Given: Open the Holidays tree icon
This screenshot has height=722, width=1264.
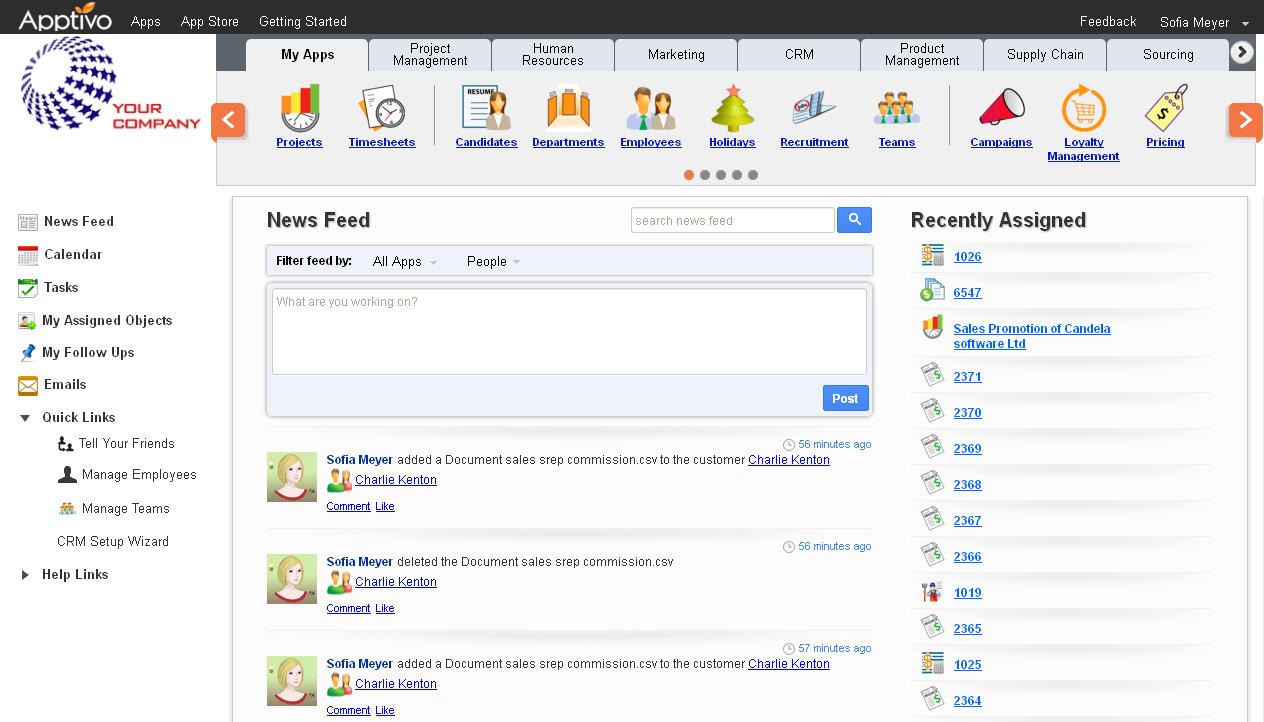Looking at the screenshot, I should point(731,108).
